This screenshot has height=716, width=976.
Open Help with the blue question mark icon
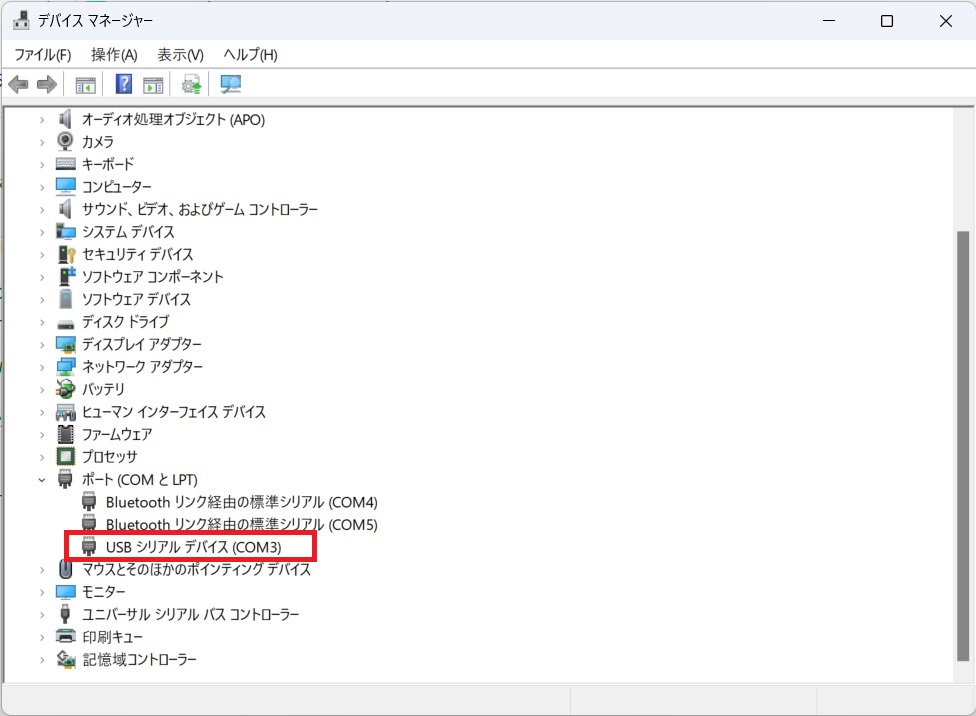click(x=124, y=83)
